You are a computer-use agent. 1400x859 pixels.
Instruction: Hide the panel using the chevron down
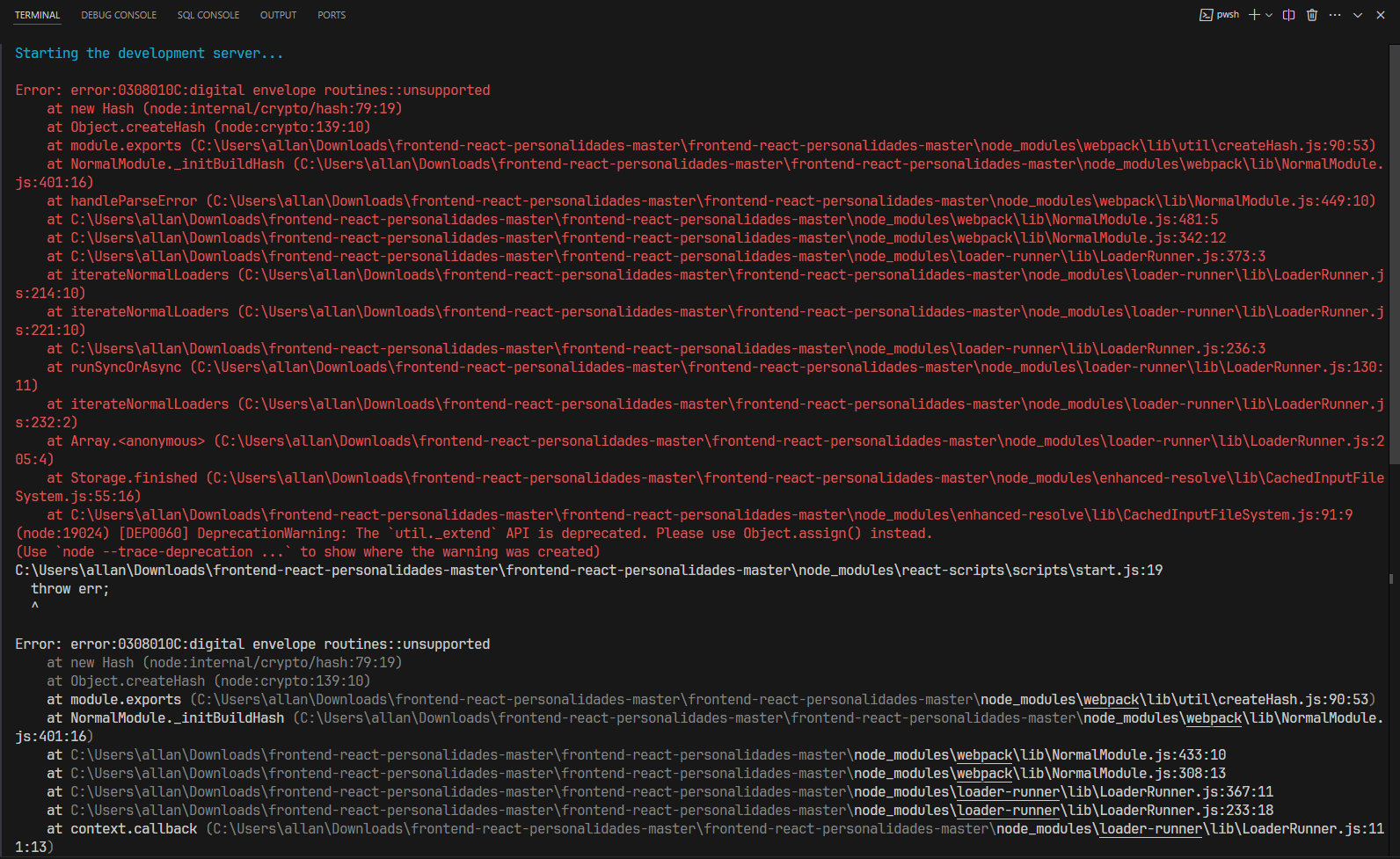(x=1358, y=15)
